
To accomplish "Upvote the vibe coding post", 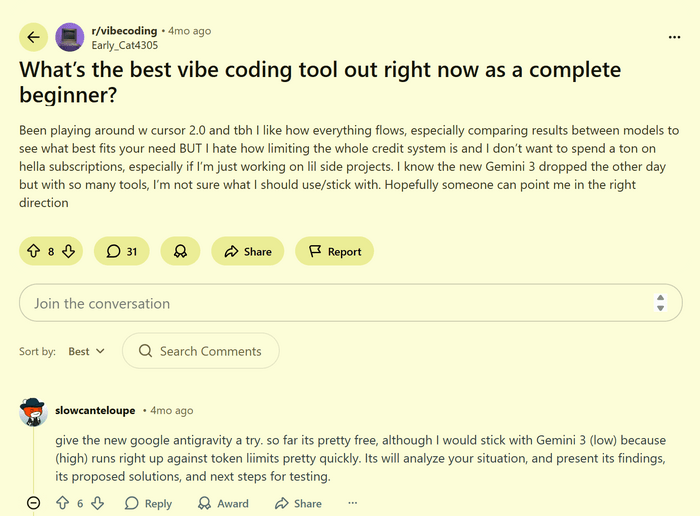I will click(x=34, y=252).
